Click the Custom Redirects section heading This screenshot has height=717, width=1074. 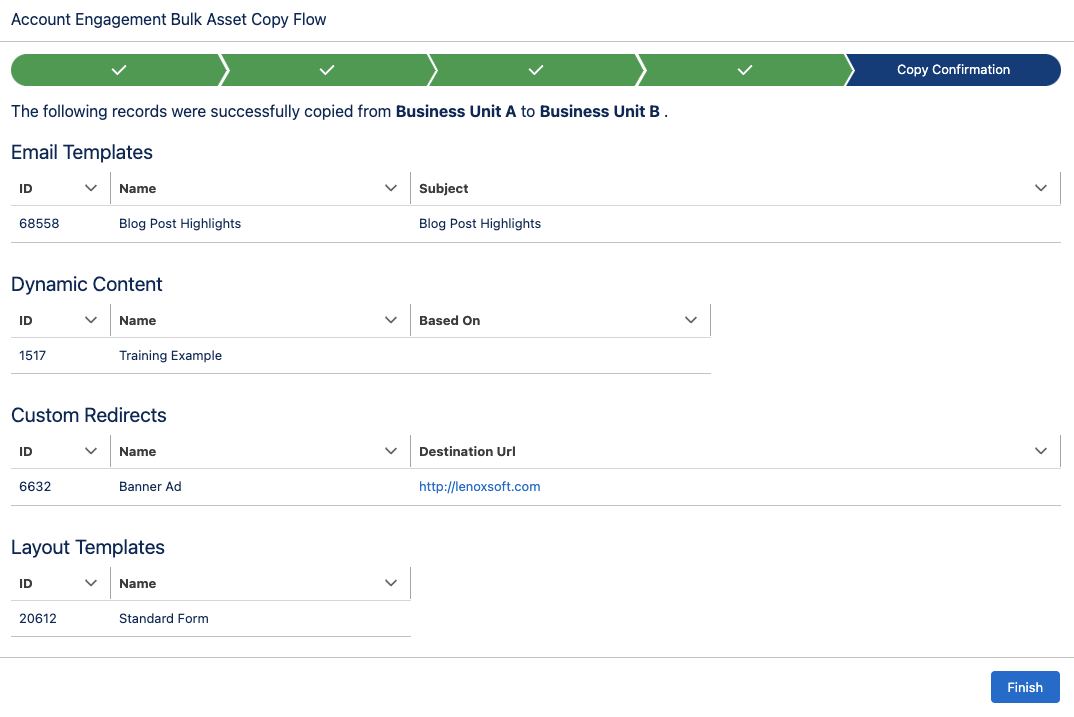click(88, 415)
